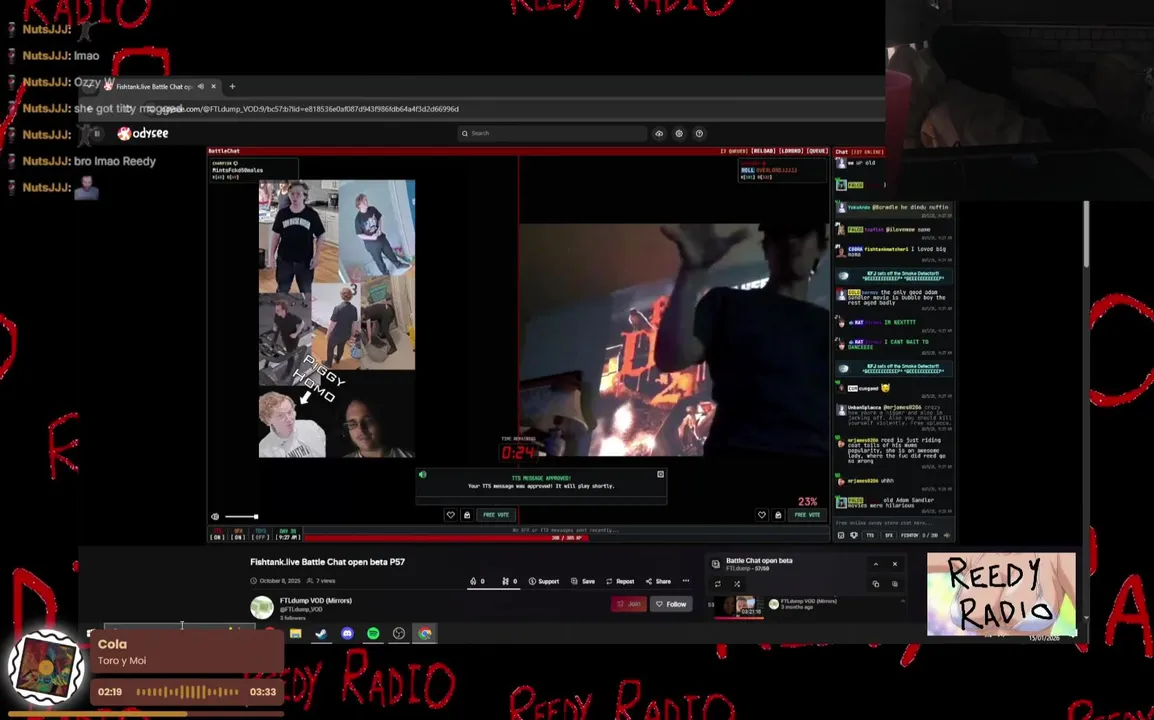
Task: Open Spotify from the taskbar
Action: (x=373, y=633)
